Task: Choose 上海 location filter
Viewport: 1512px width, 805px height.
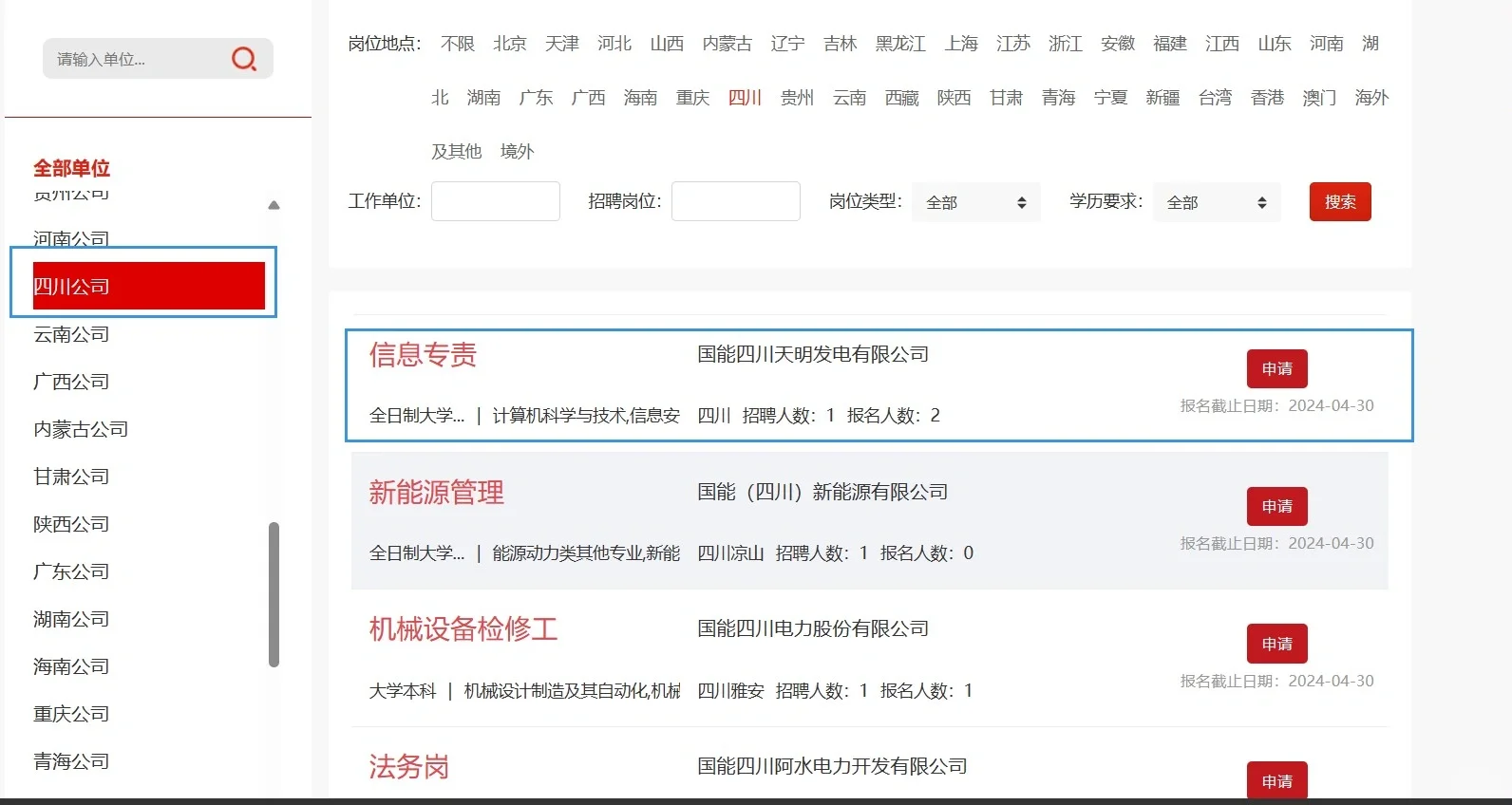Action: coord(961,44)
